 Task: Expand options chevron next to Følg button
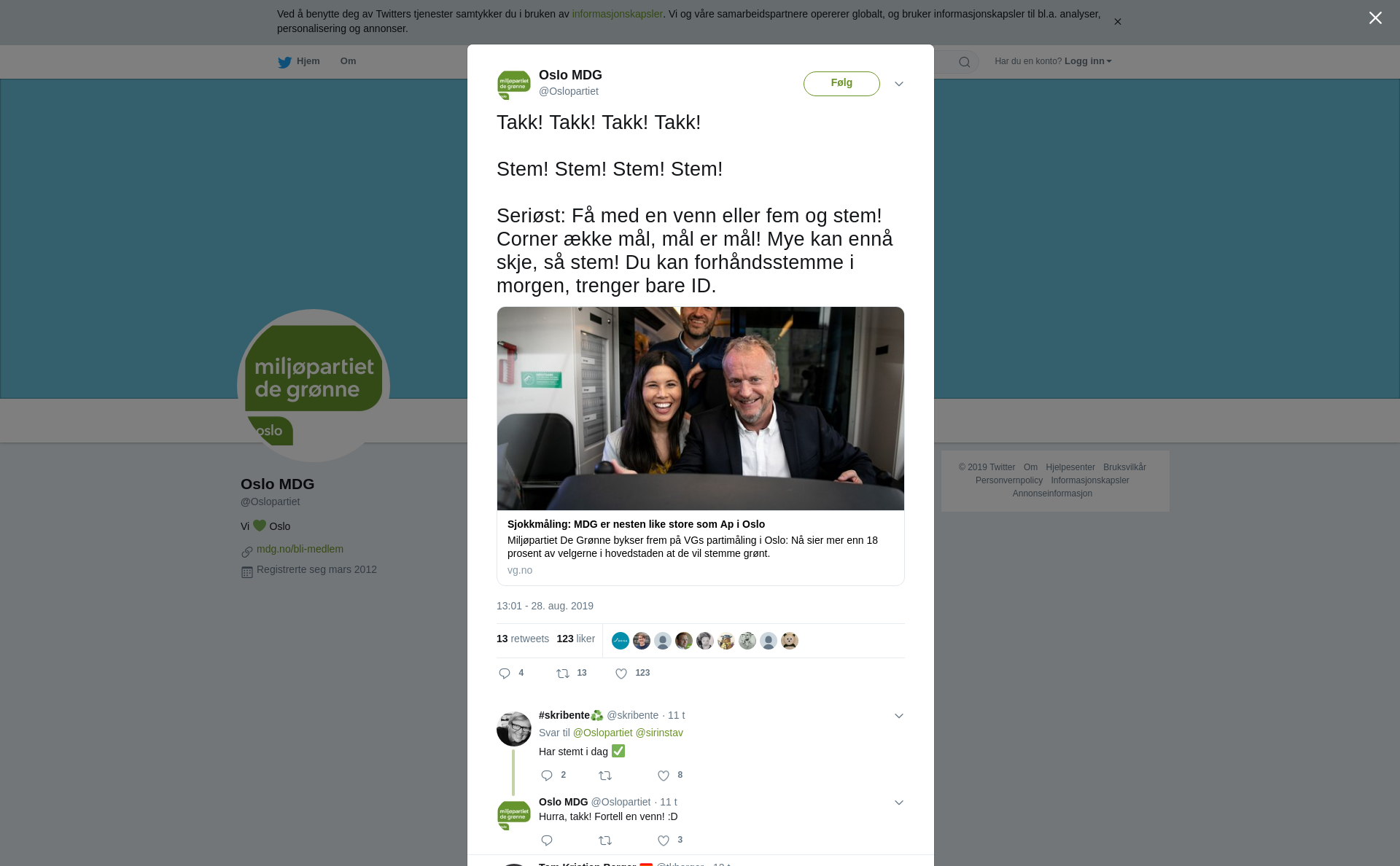pos(899,84)
